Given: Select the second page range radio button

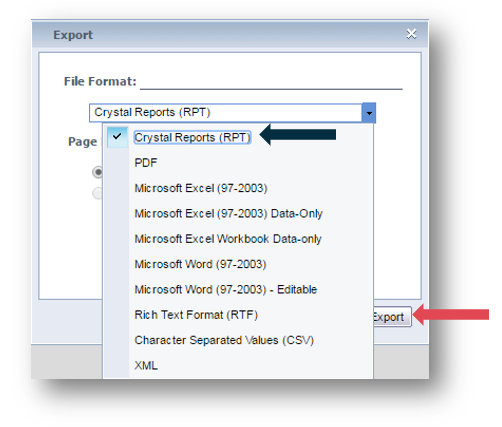Looking at the screenshot, I should (98, 193).
